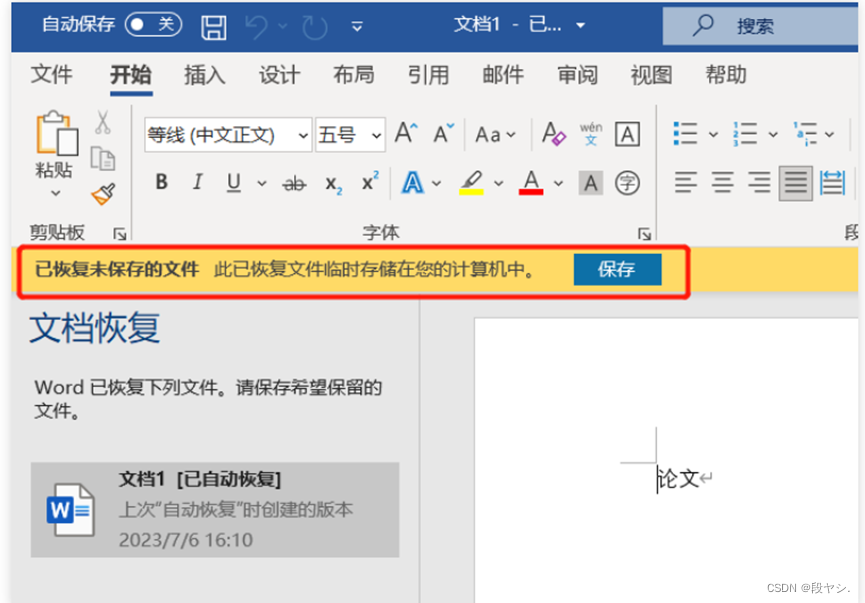Open the Multilevel List dropdown arrow
This screenshot has width=865, height=603.
click(829, 134)
